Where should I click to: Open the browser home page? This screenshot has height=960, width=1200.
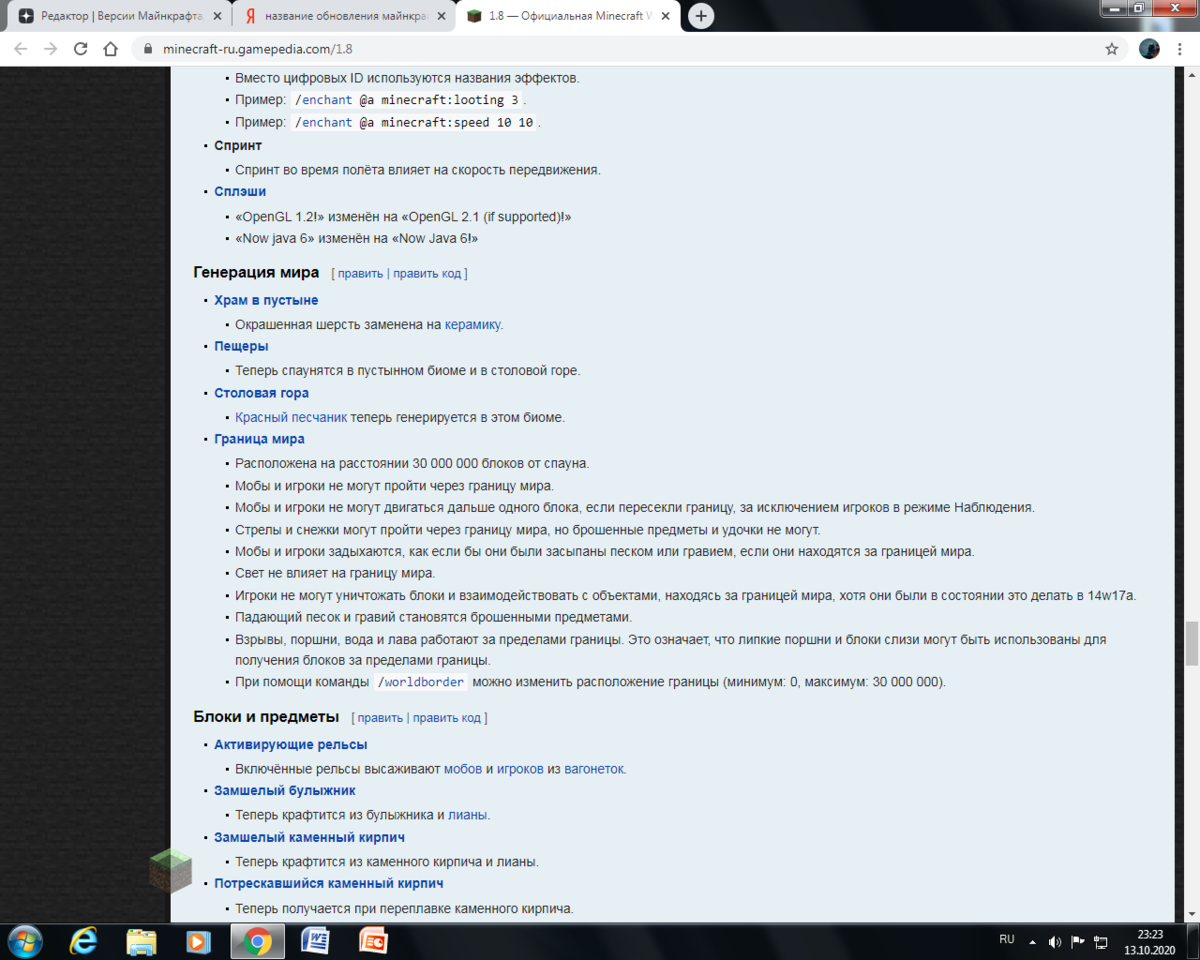click(x=111, y=49)
